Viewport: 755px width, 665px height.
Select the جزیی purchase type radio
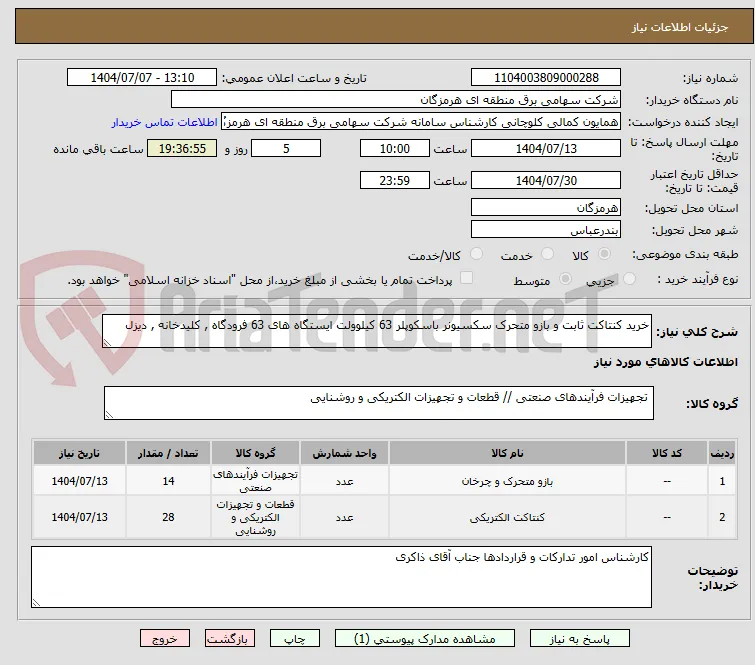629,278
